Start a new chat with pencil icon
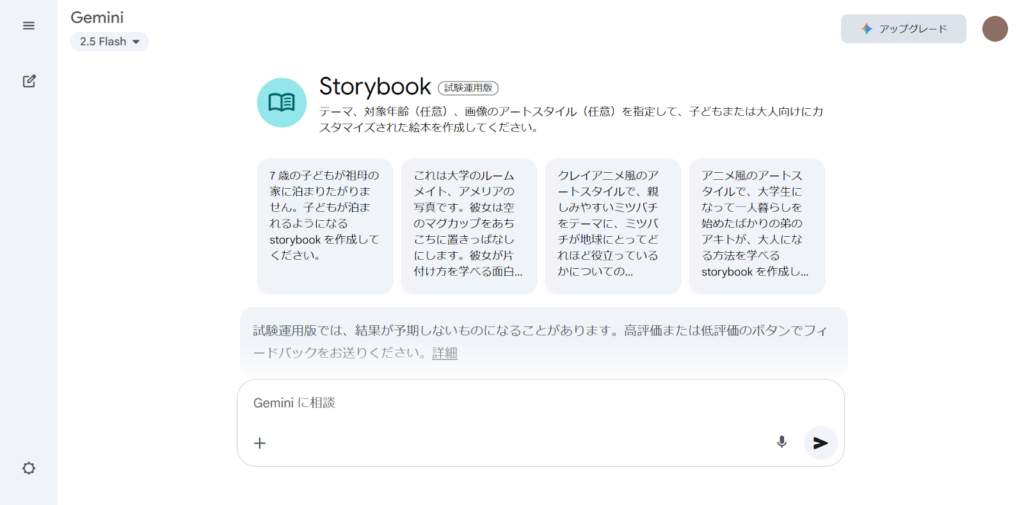The image size is (1024, 505). point(29,82)
